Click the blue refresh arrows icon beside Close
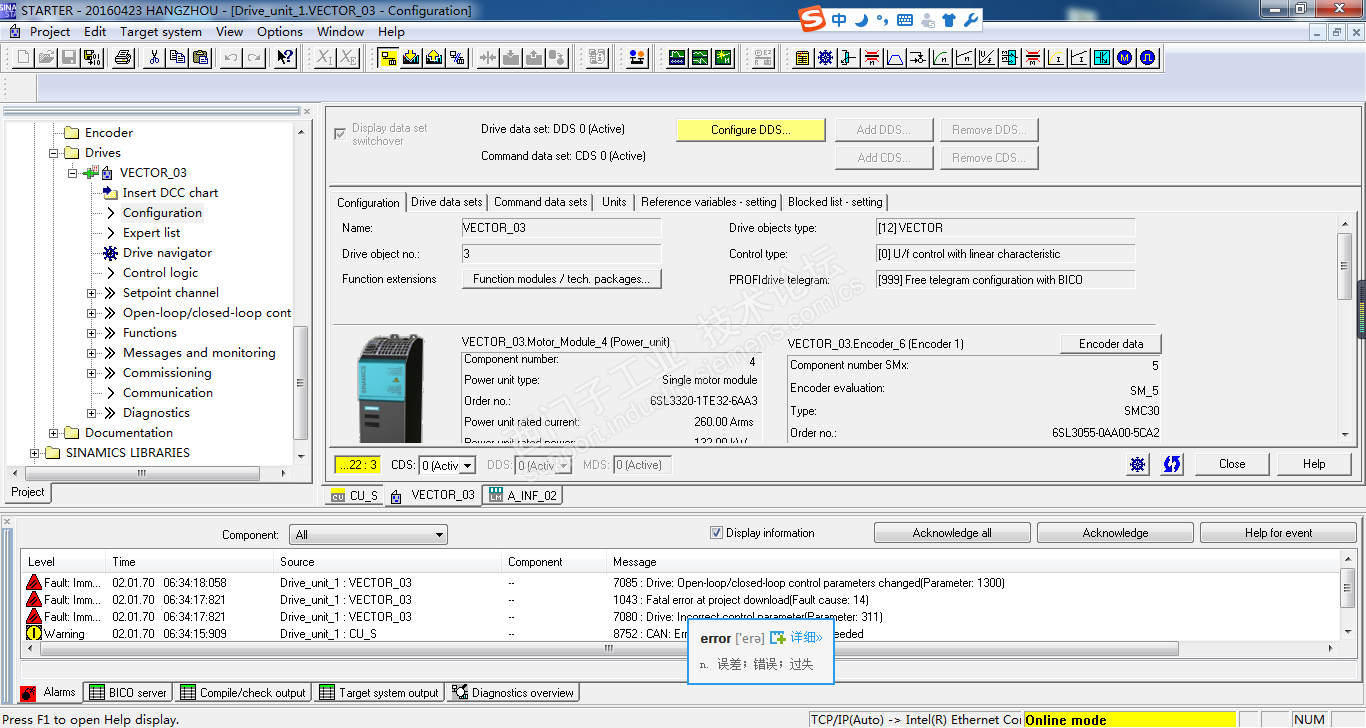Viewport: 1366px width, 728px height. [x=1172, y=464]
